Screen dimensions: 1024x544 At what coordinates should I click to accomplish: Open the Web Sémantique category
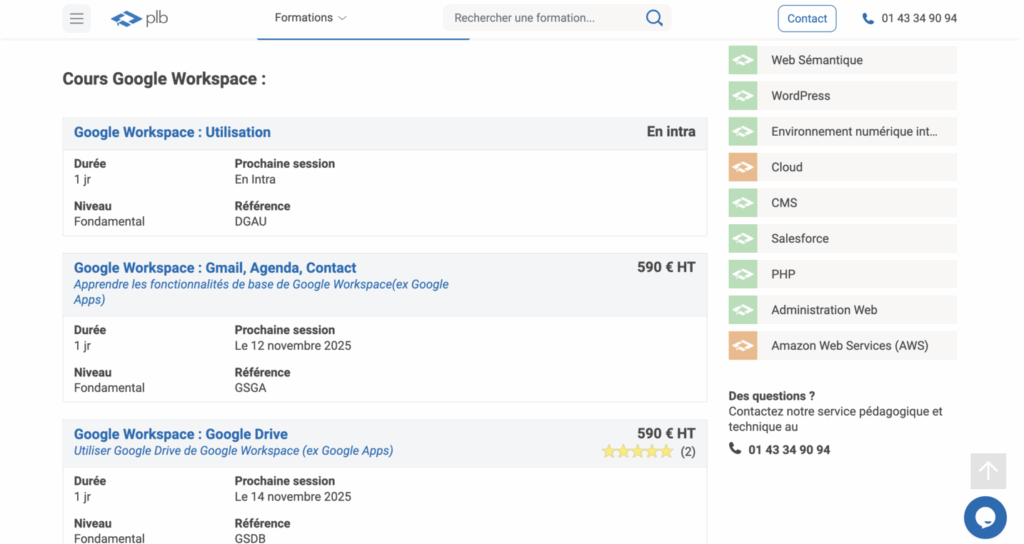coord(842,60)
